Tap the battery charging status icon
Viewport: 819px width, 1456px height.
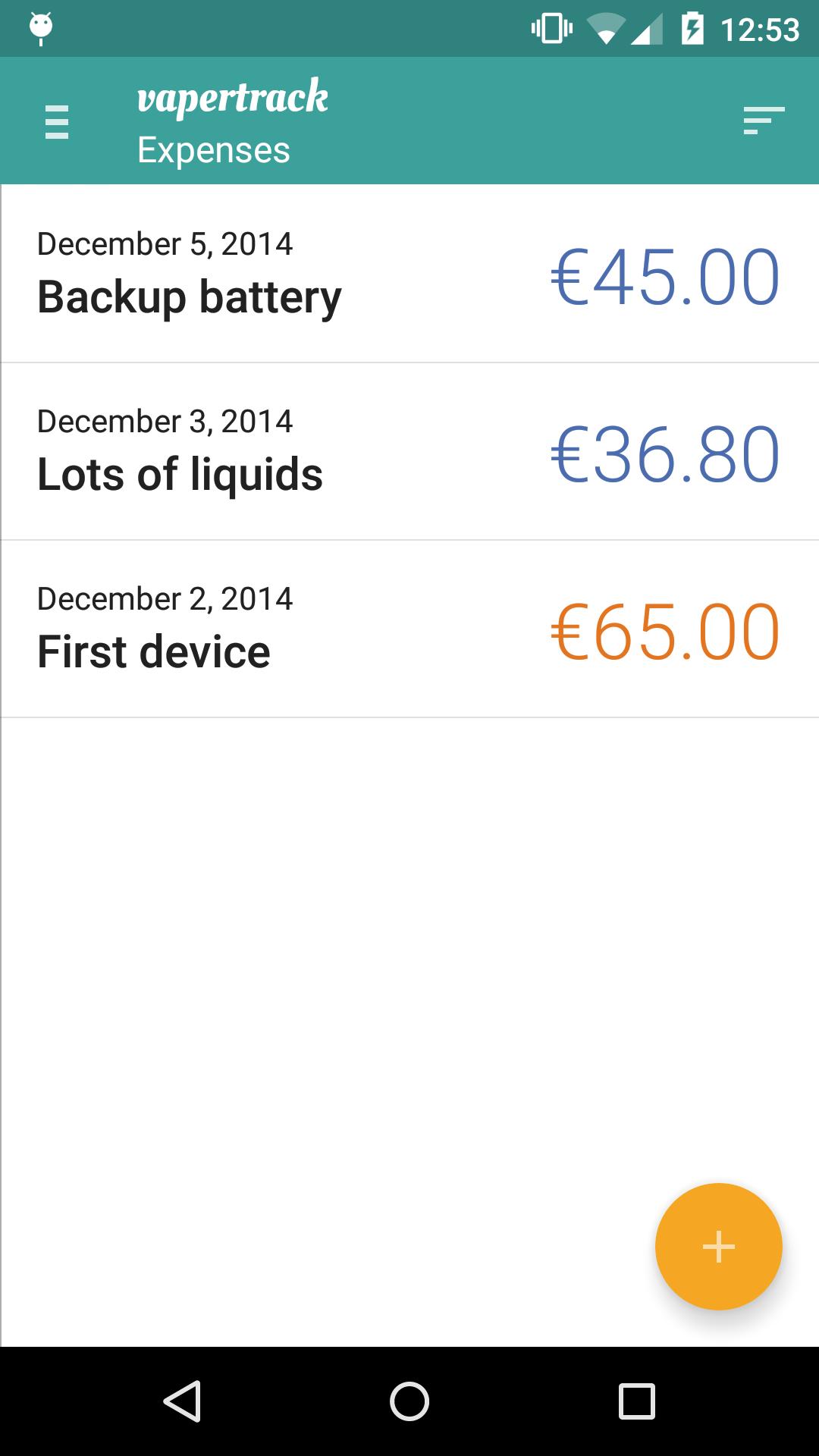point(692,29)
